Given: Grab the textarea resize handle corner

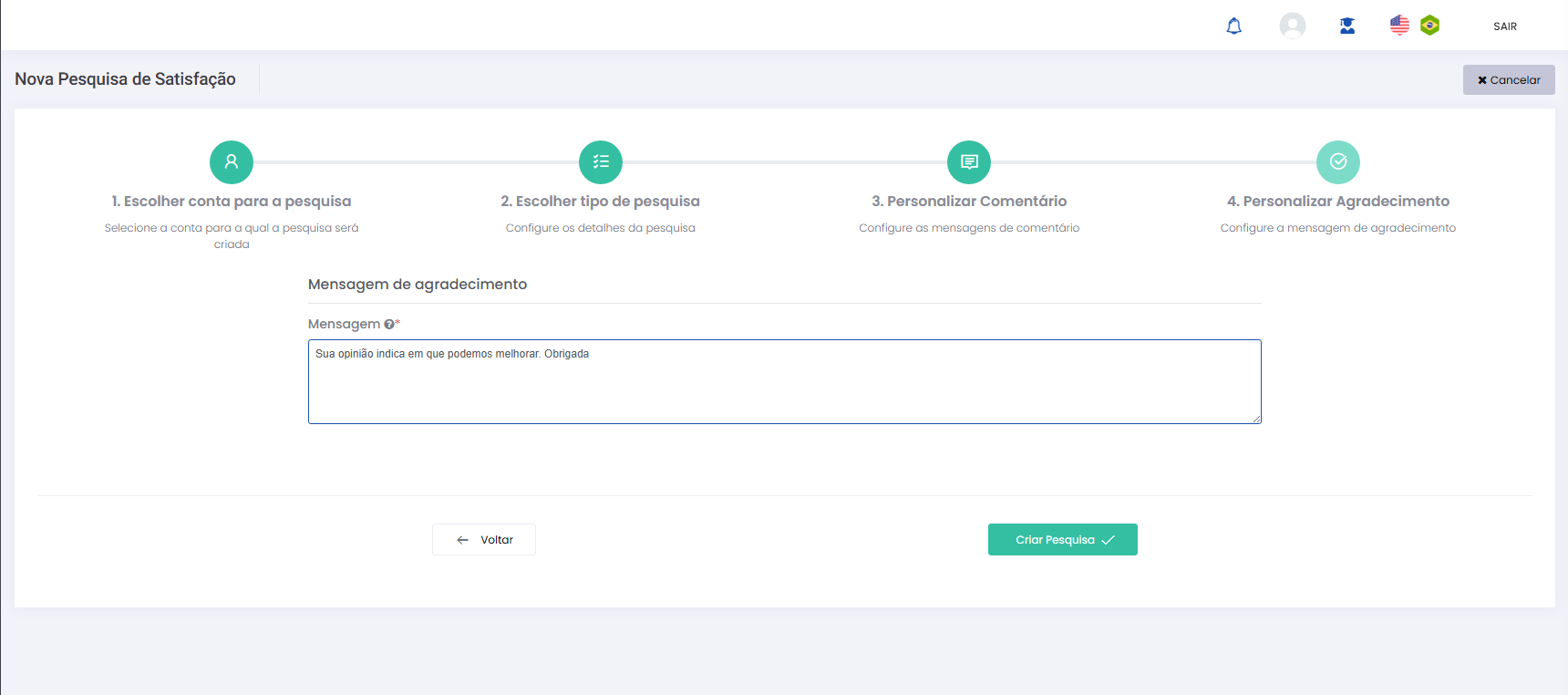Looking at the screenshot, I should point(1256,419).
